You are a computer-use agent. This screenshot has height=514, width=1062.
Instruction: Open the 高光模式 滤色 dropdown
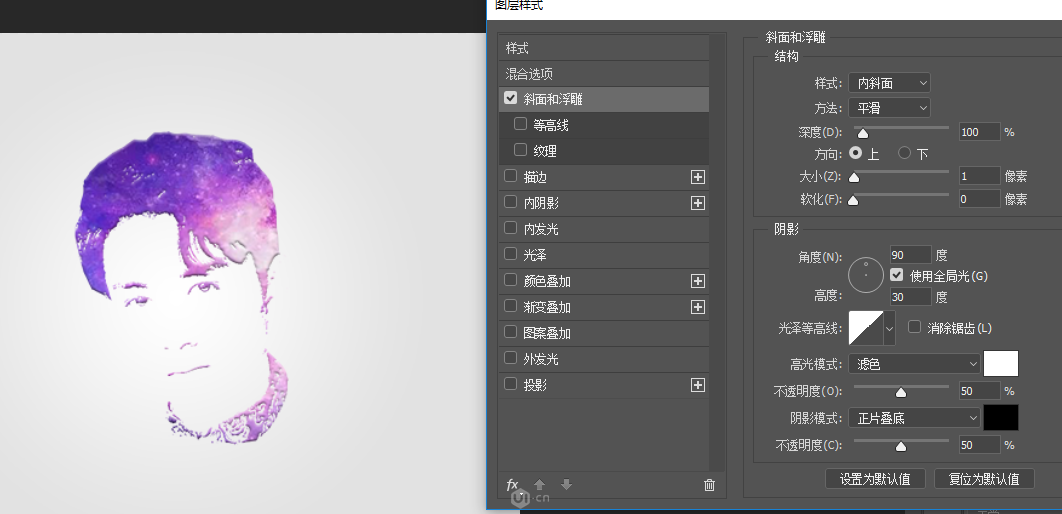pyautogui.click(x=914, y=364)
